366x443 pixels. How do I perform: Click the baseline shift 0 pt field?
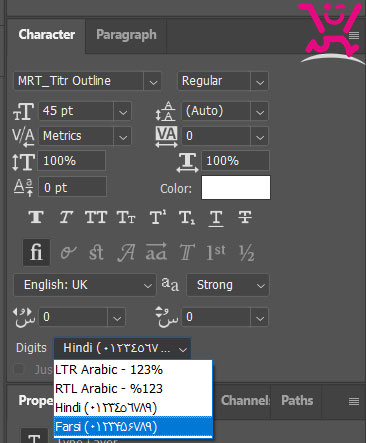(x=72, y=188)
